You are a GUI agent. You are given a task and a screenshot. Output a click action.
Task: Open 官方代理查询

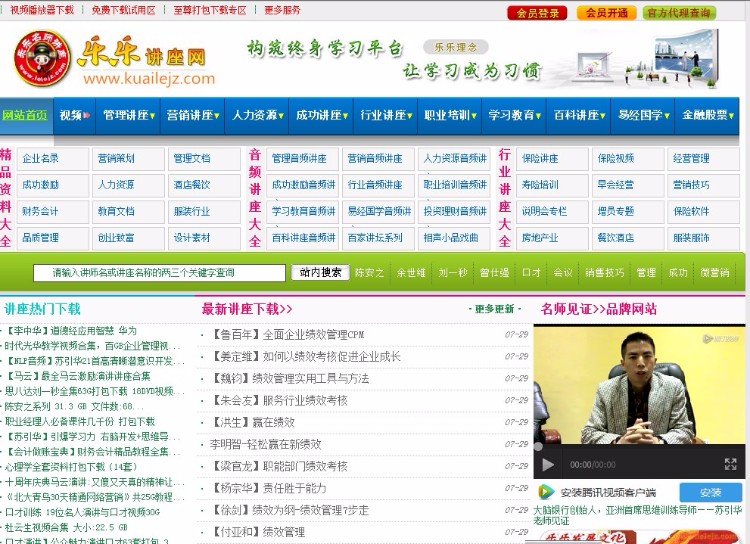[679, 13]
